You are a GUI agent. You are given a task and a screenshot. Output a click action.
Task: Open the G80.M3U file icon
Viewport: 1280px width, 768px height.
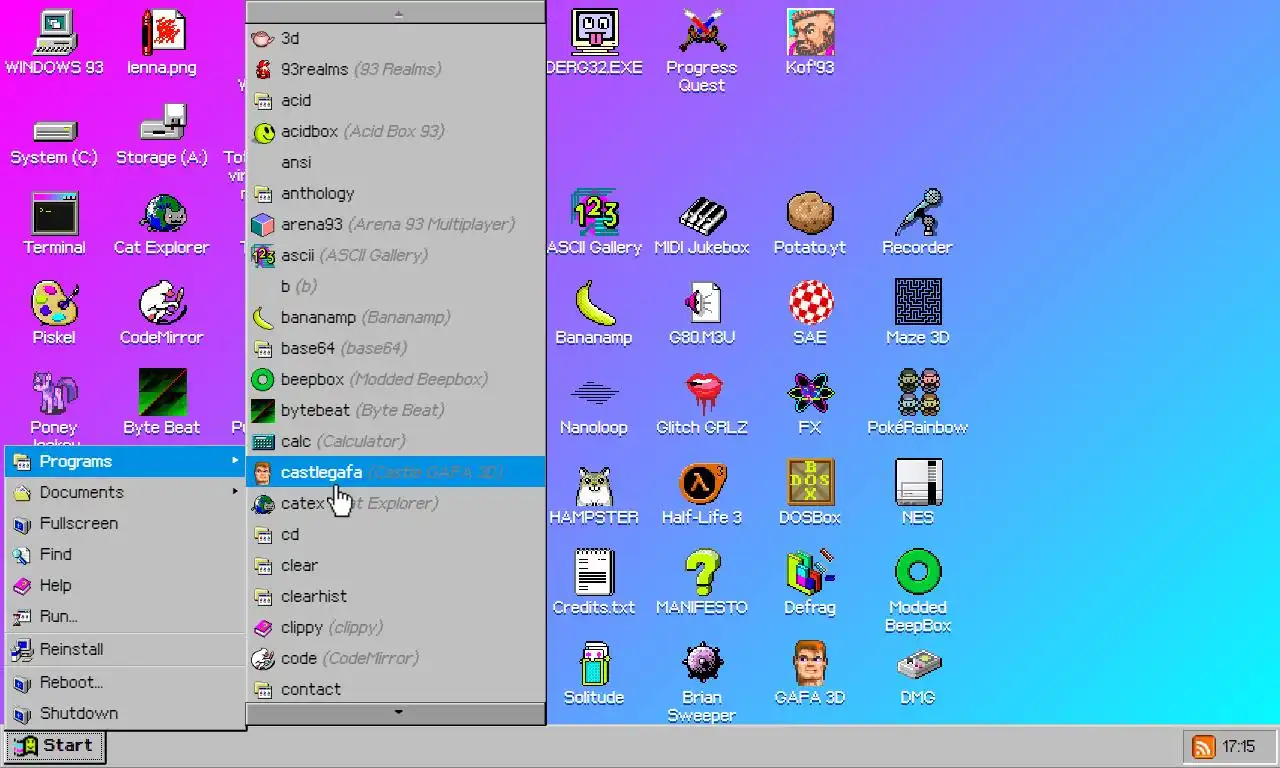(702, 313)
